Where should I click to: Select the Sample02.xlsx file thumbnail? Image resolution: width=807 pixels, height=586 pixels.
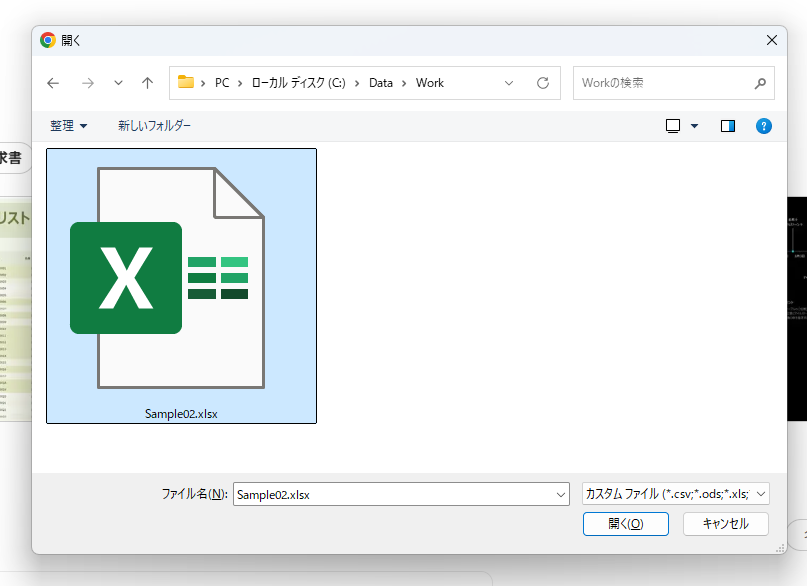pos(181,285)
